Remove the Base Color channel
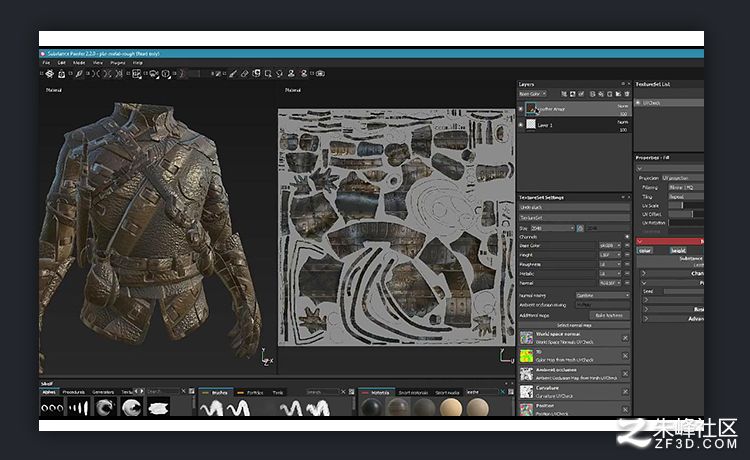The height and width of the screenshot is (460, 750). 627,246
